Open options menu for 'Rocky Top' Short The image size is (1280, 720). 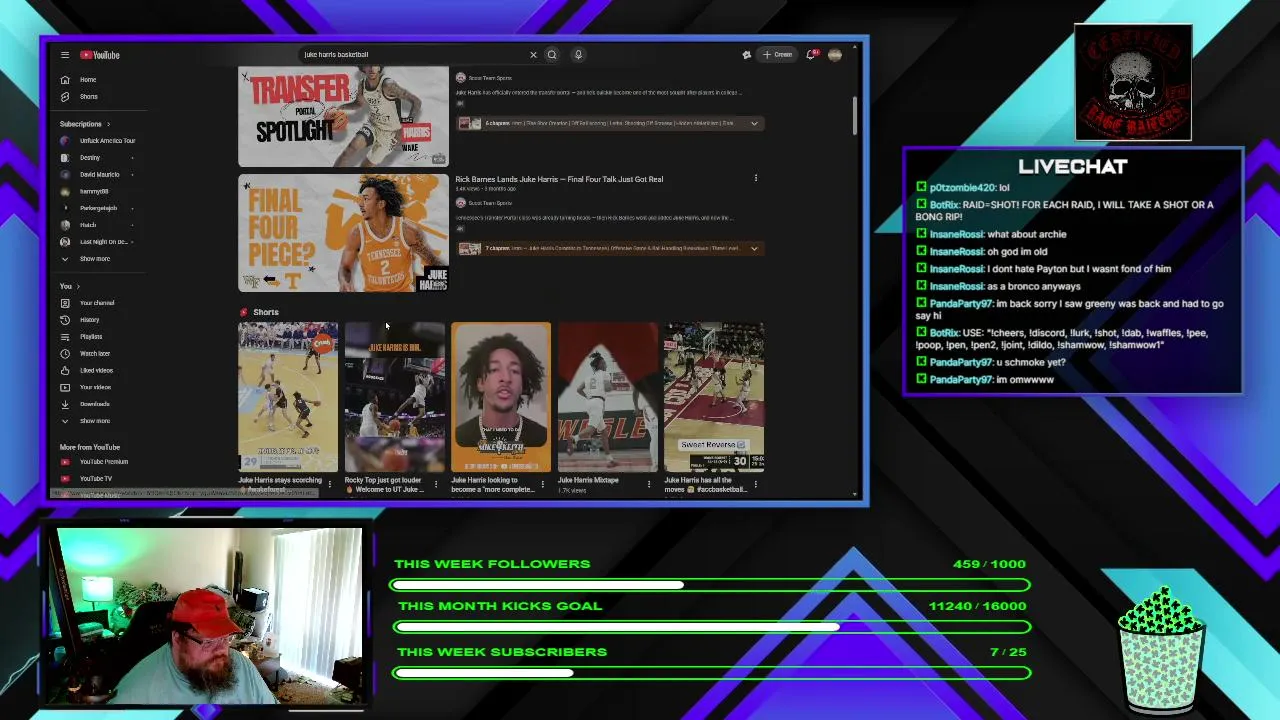(x=436, y=484)
